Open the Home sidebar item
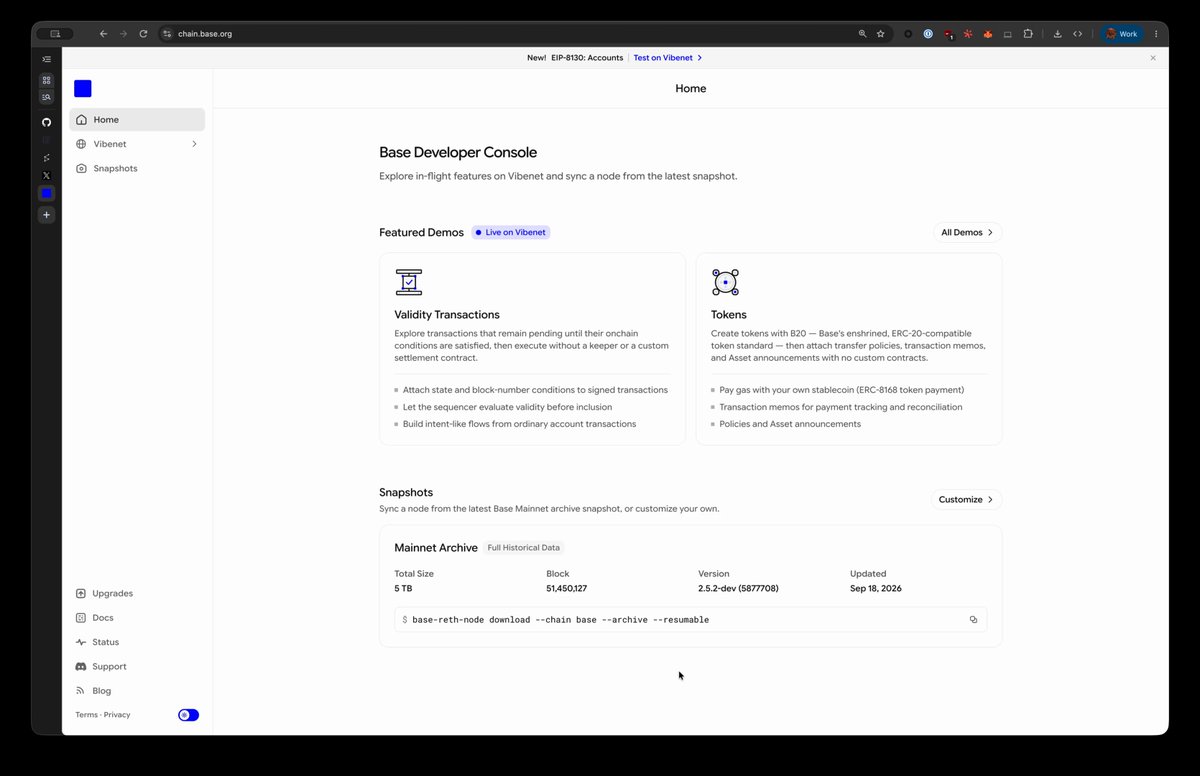 tap(137, 120)
